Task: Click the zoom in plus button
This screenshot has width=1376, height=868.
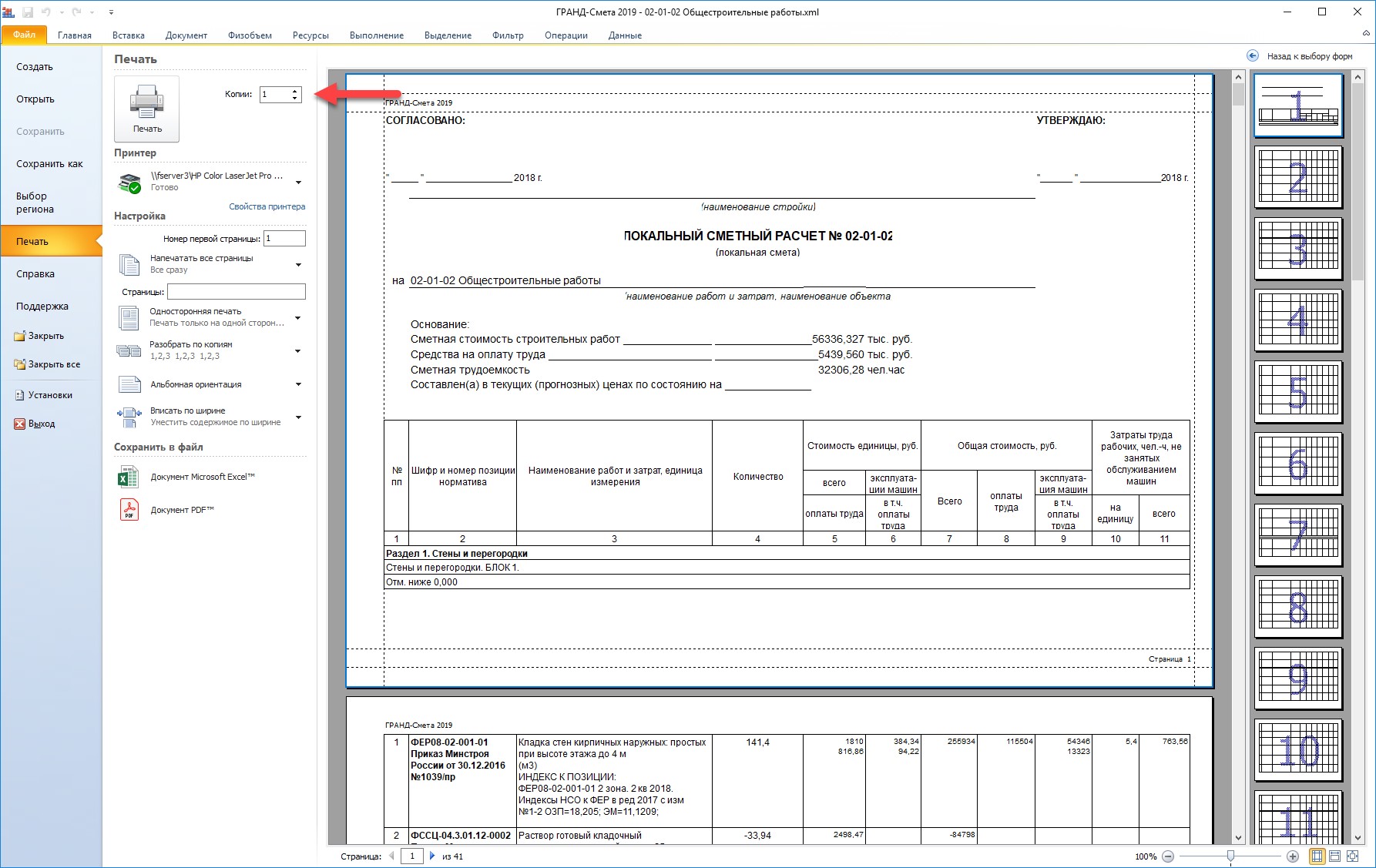Action: [x=1293, y=856]
